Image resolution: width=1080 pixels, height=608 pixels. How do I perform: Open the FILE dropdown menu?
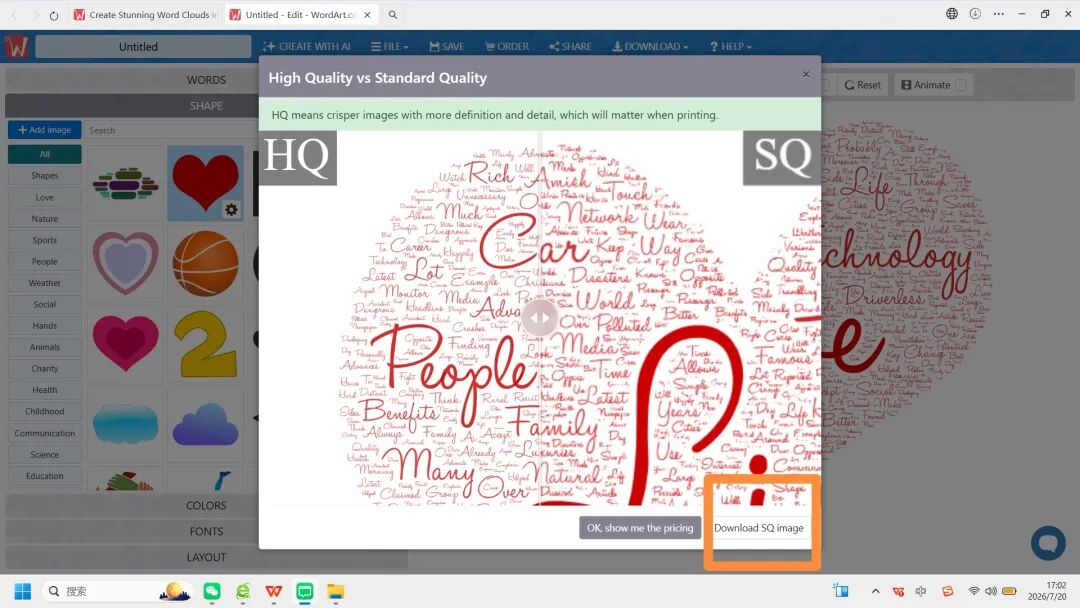pyautogui.click(x=389, y=46)
